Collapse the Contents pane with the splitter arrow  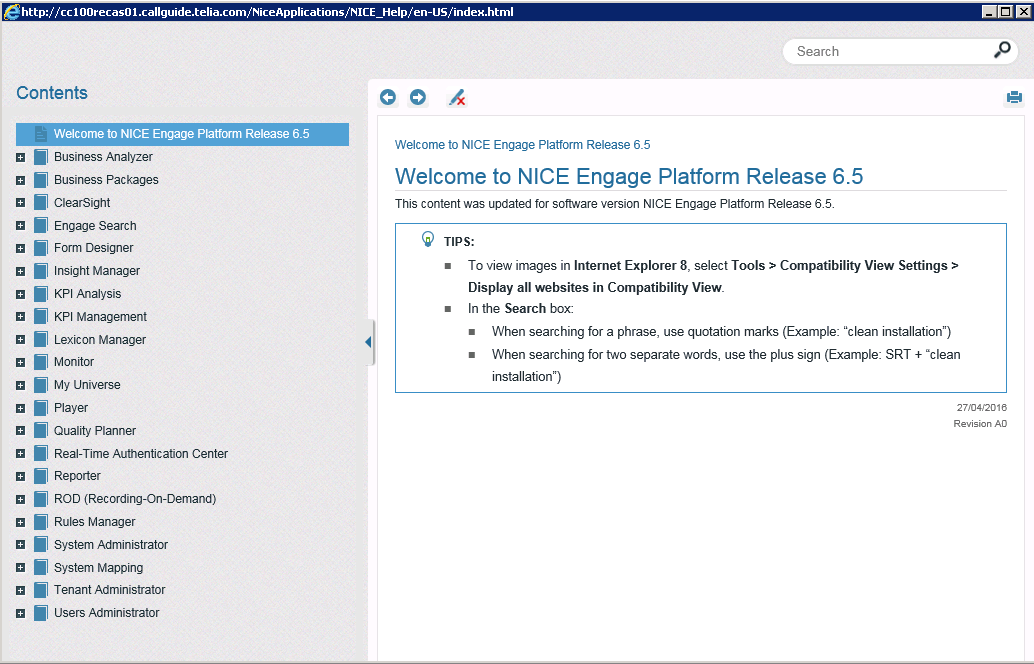(368, 342)
